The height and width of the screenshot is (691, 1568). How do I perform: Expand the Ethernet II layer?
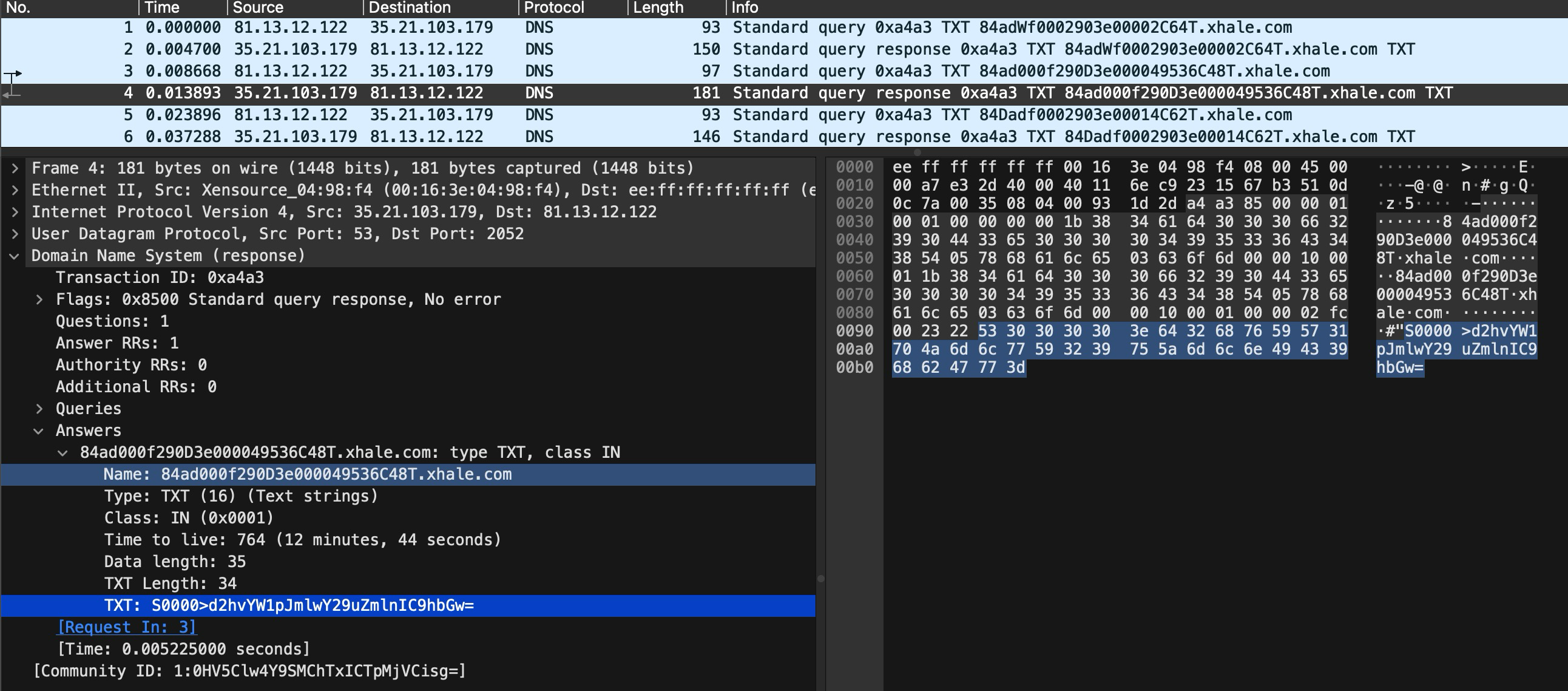(15, 190)
